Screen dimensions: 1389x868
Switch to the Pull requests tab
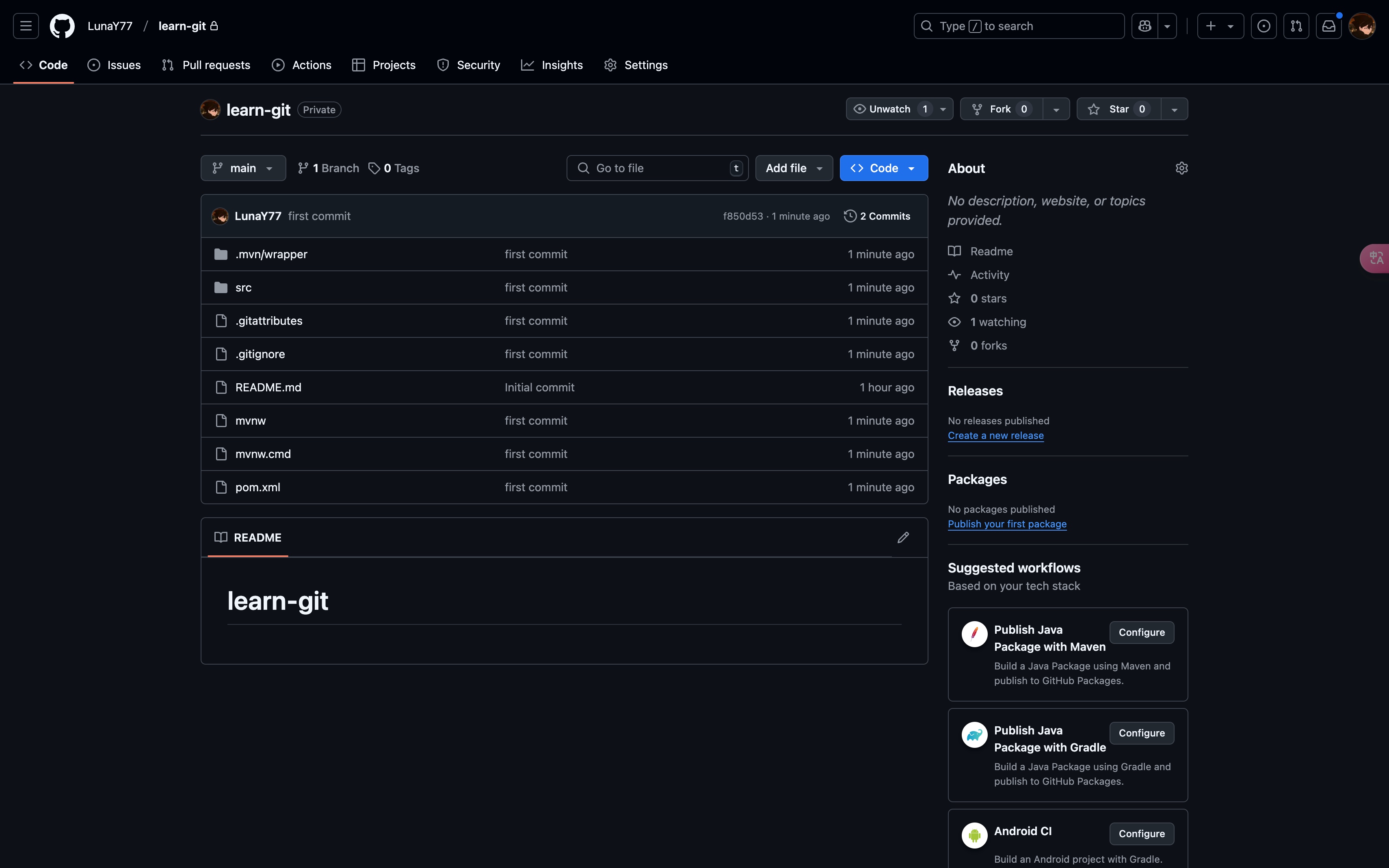point(206,65)
